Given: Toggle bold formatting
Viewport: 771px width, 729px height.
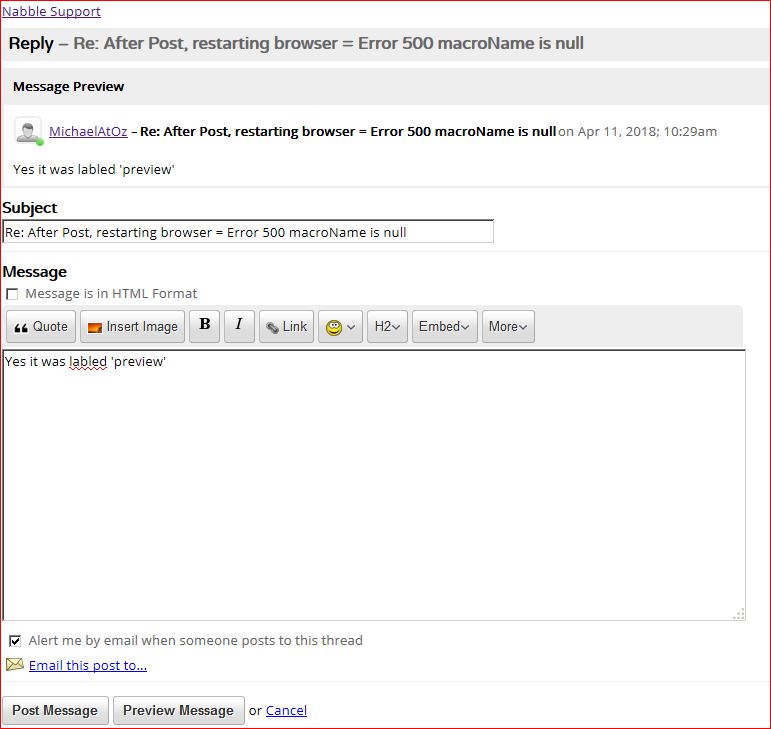Looking at the screenshot, I should 204,326.
